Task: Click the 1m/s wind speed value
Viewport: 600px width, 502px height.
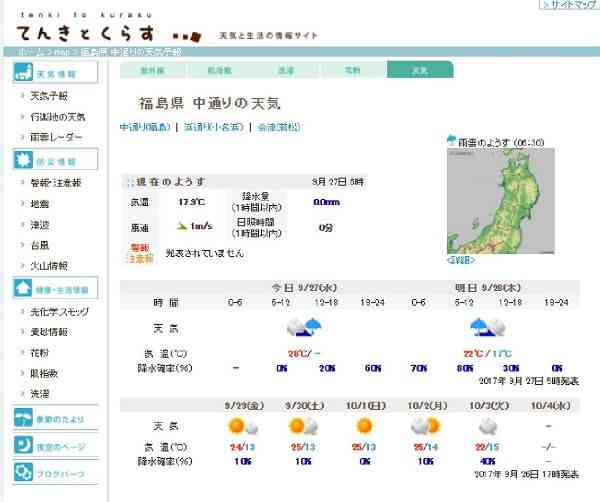Action: [x=201, y=226]
